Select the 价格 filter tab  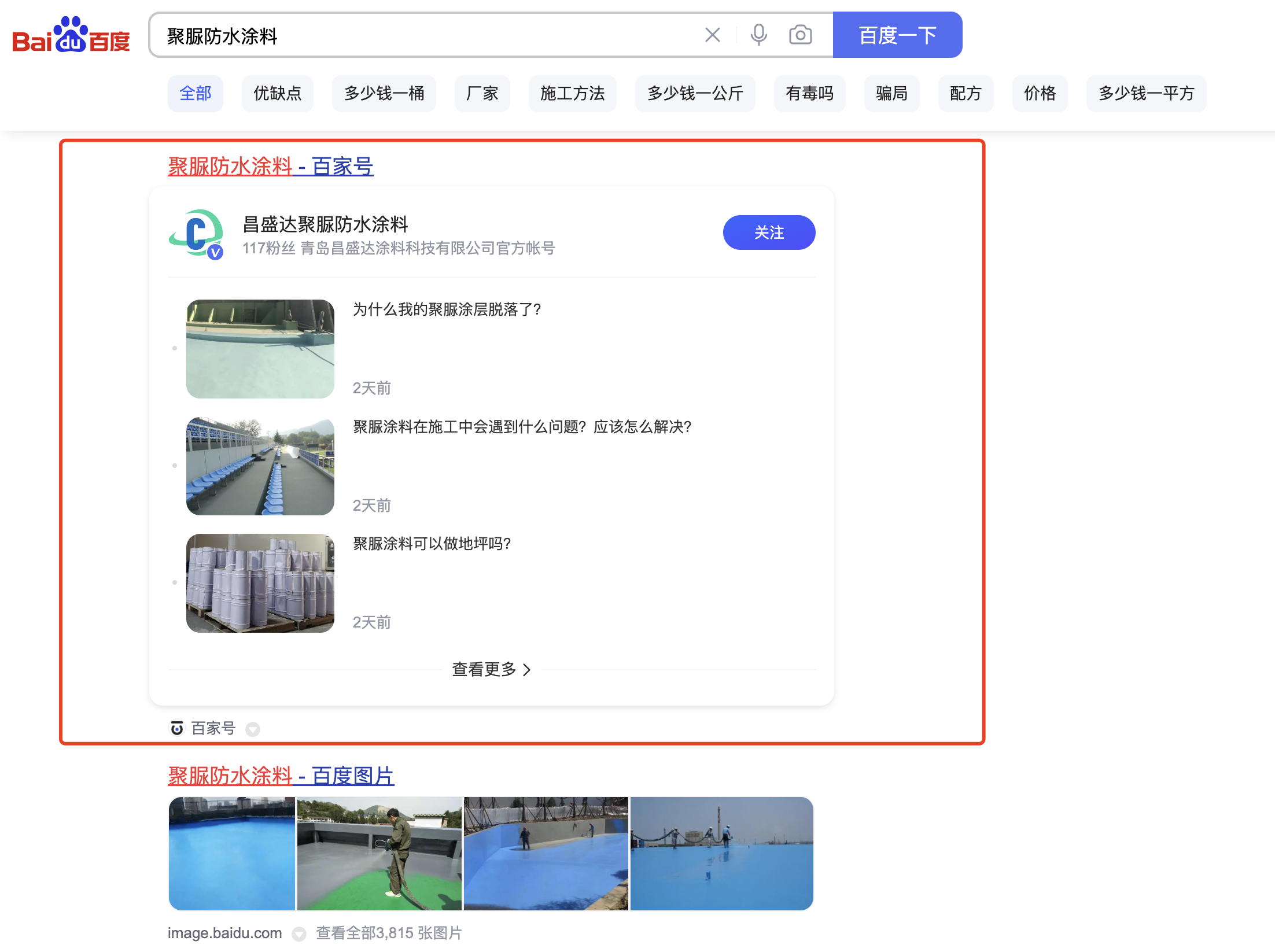click(1040, 94)
